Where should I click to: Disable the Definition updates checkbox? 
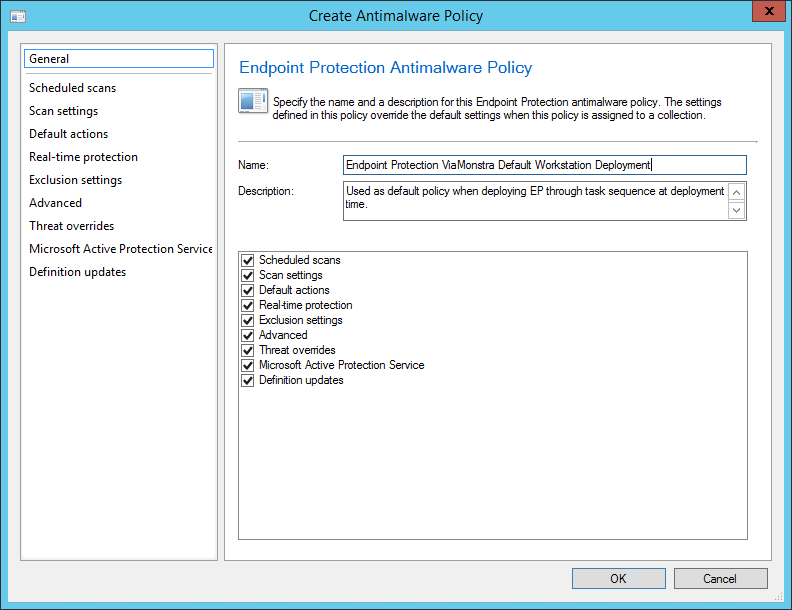[248, 380]
